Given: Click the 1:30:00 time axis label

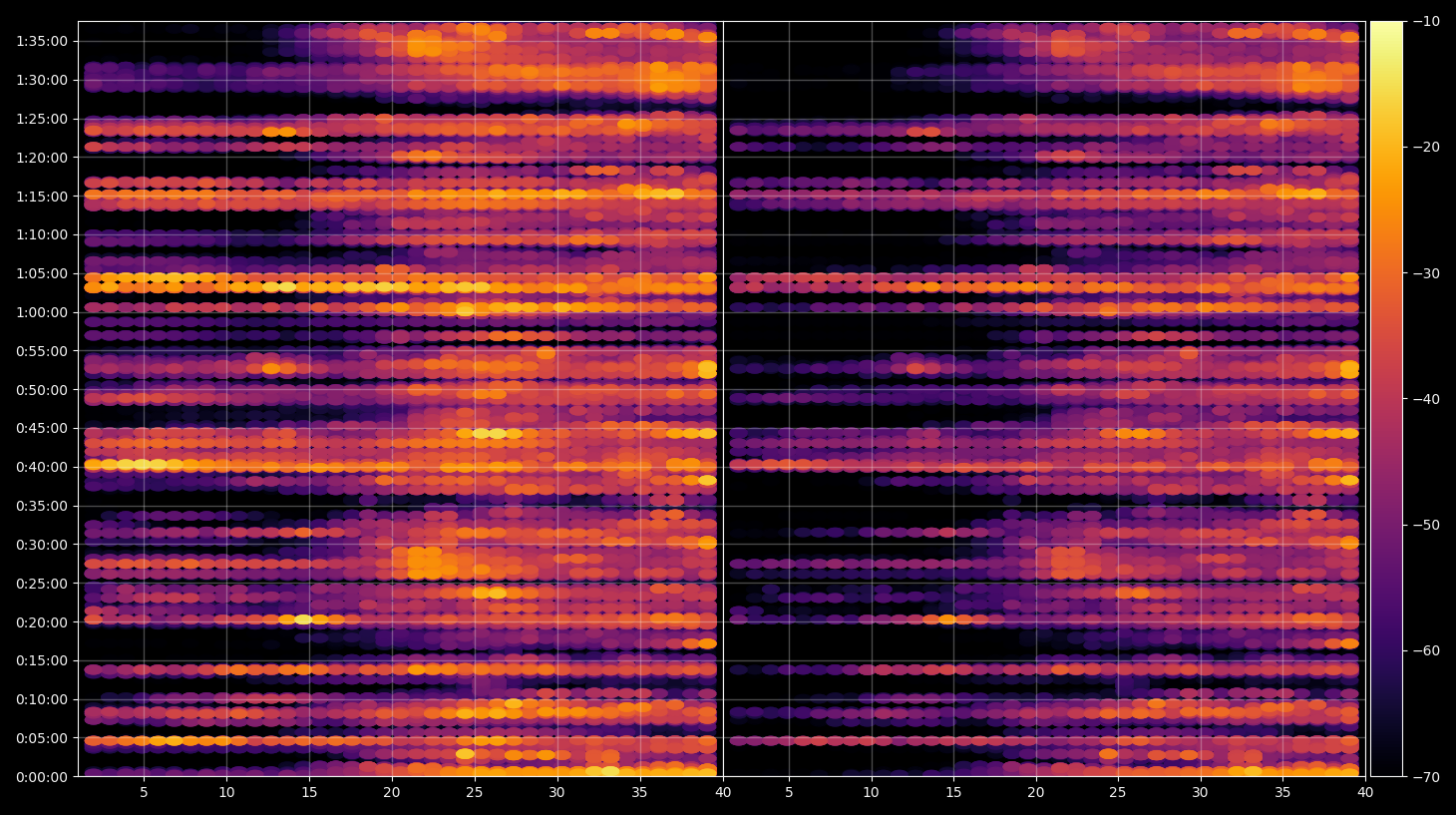Looking at the screenshot, I should pyautogui.click(x=42, y=80).
